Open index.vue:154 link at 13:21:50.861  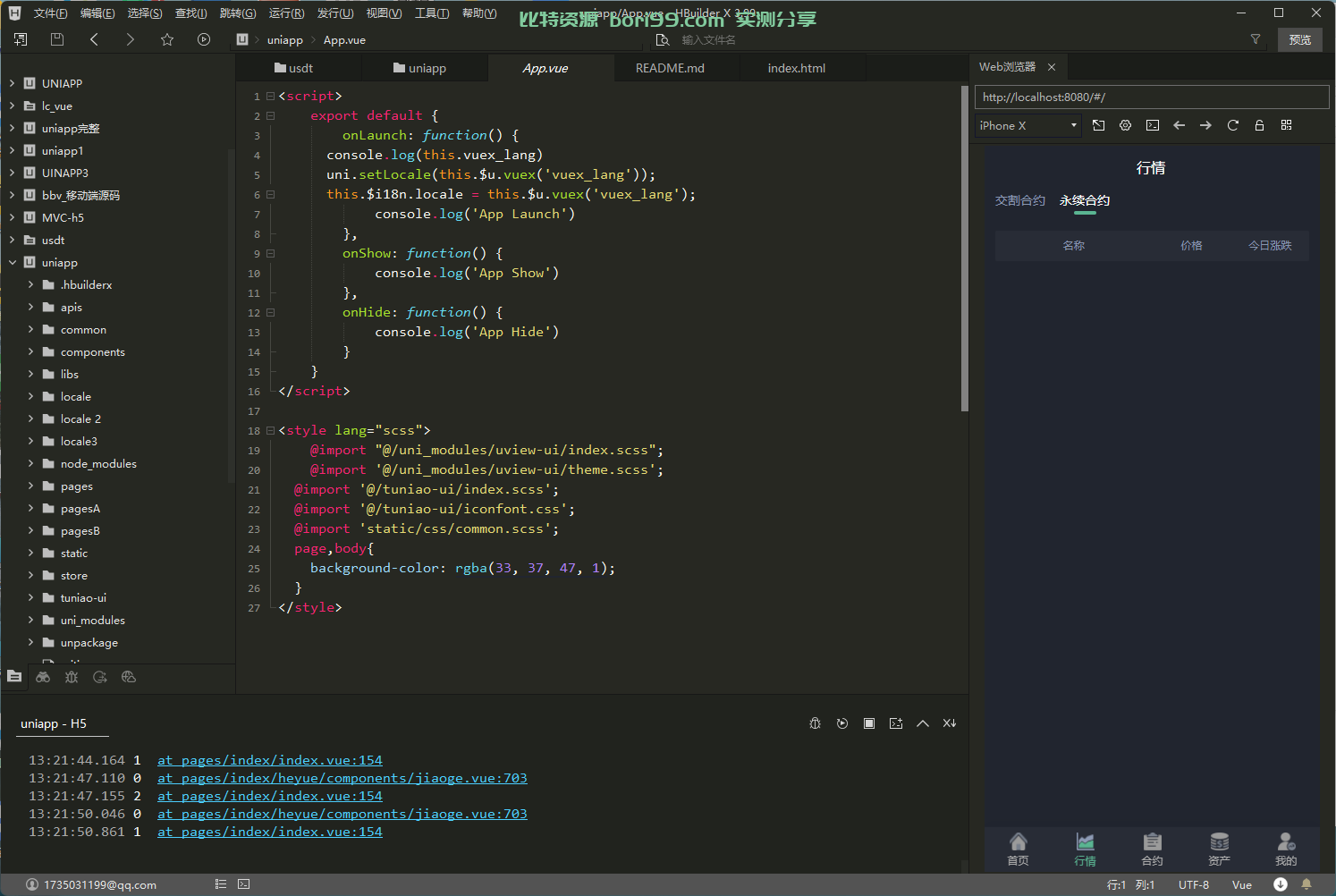pyautogui.click(x=270, y=832)
